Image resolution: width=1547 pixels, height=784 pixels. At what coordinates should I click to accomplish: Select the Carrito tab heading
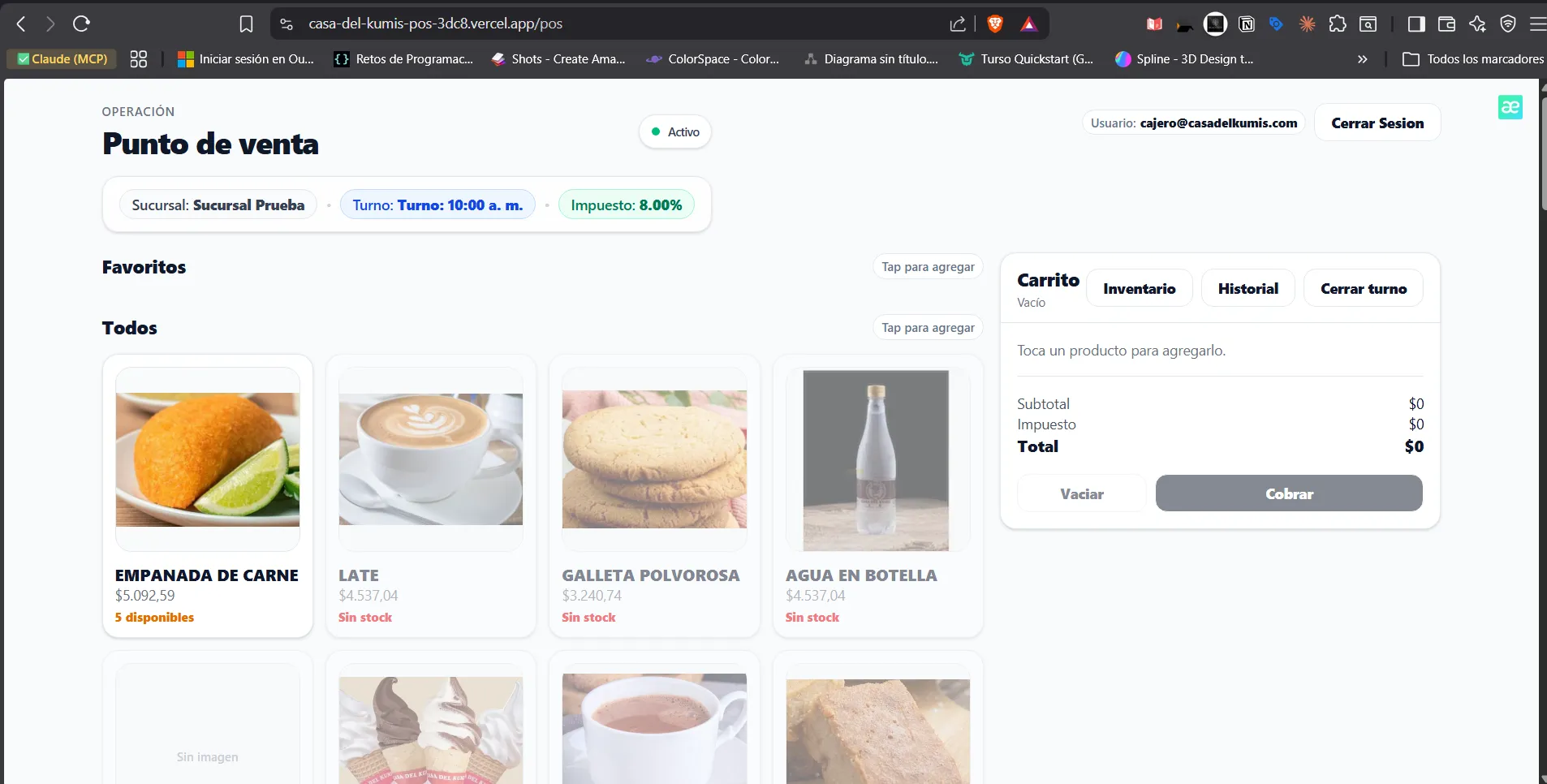[1049, 280]
